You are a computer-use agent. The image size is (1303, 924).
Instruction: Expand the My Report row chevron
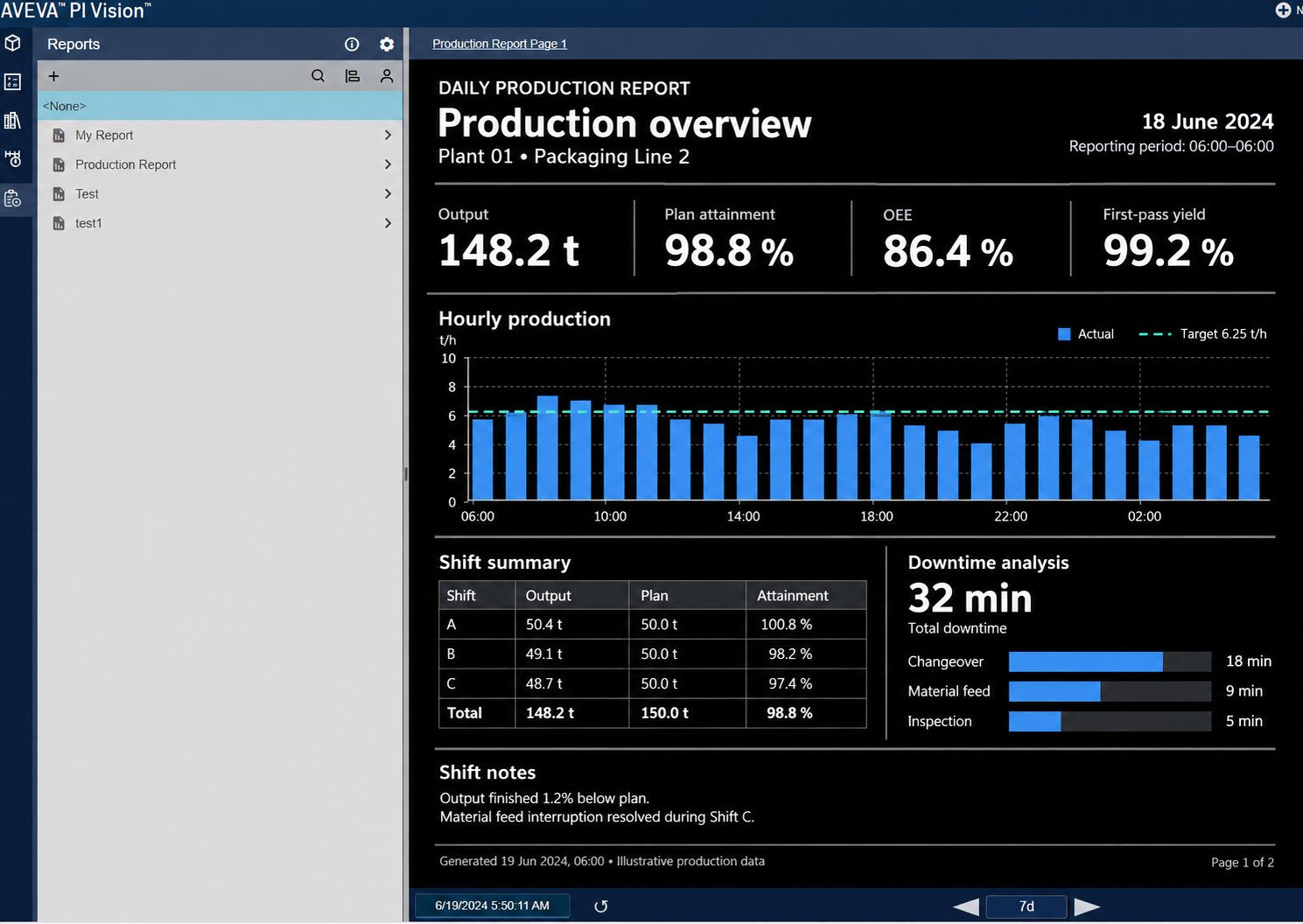(x=388, y=135)
